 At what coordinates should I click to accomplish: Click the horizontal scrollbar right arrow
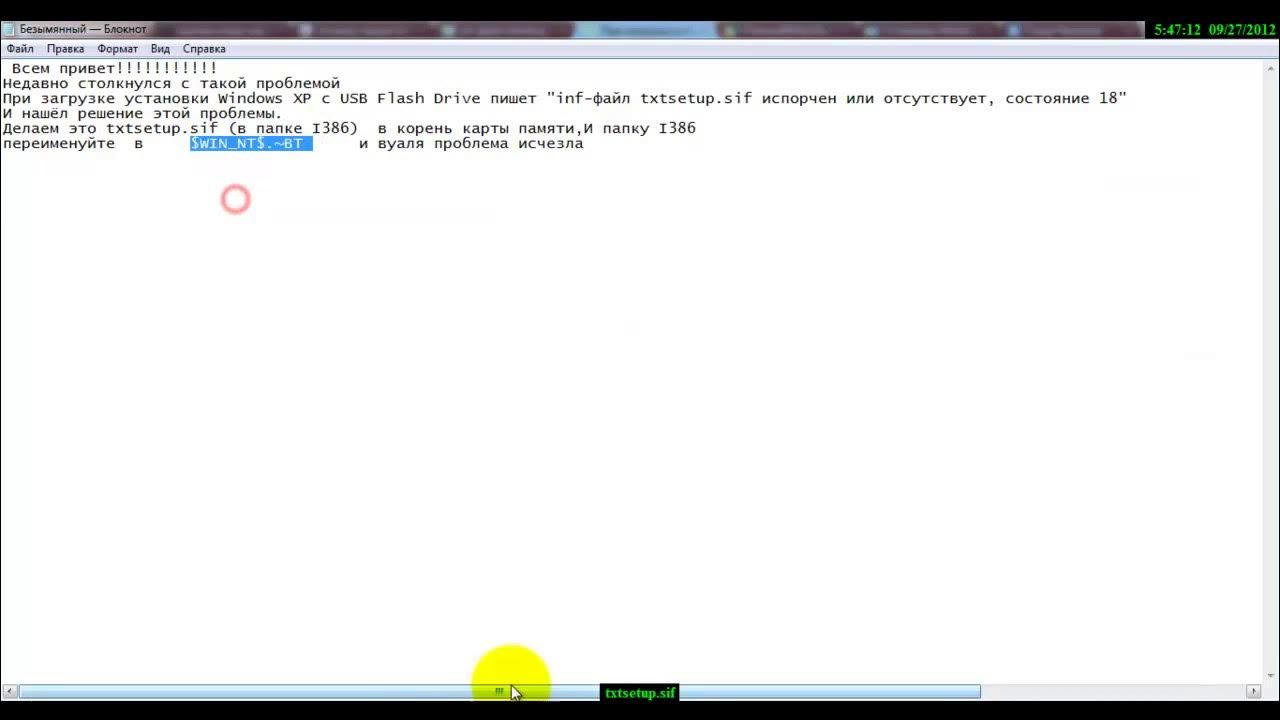[x=1253, y=691]
